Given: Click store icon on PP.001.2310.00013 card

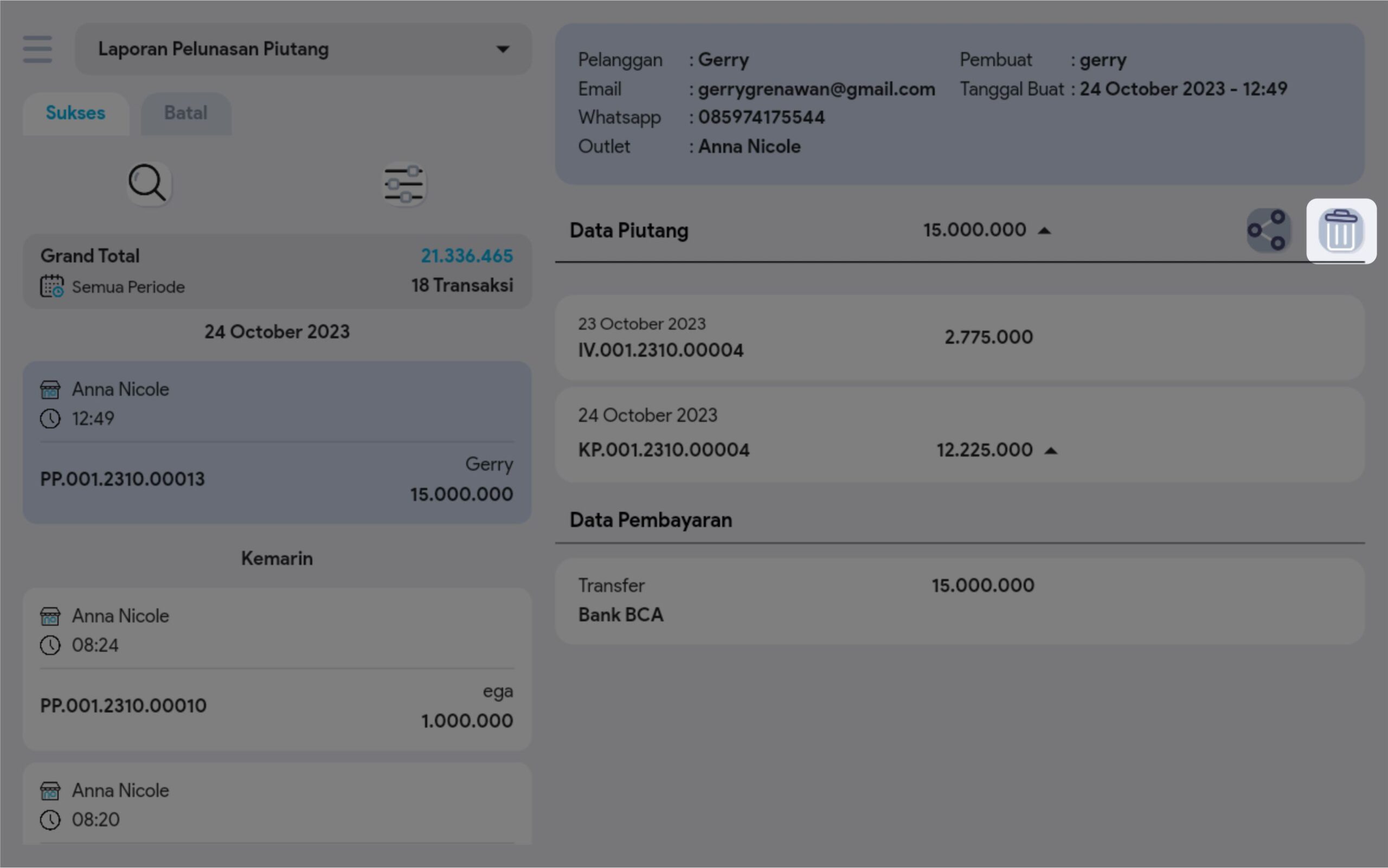Looking at the screenshot, I should [x=50, y=390].
